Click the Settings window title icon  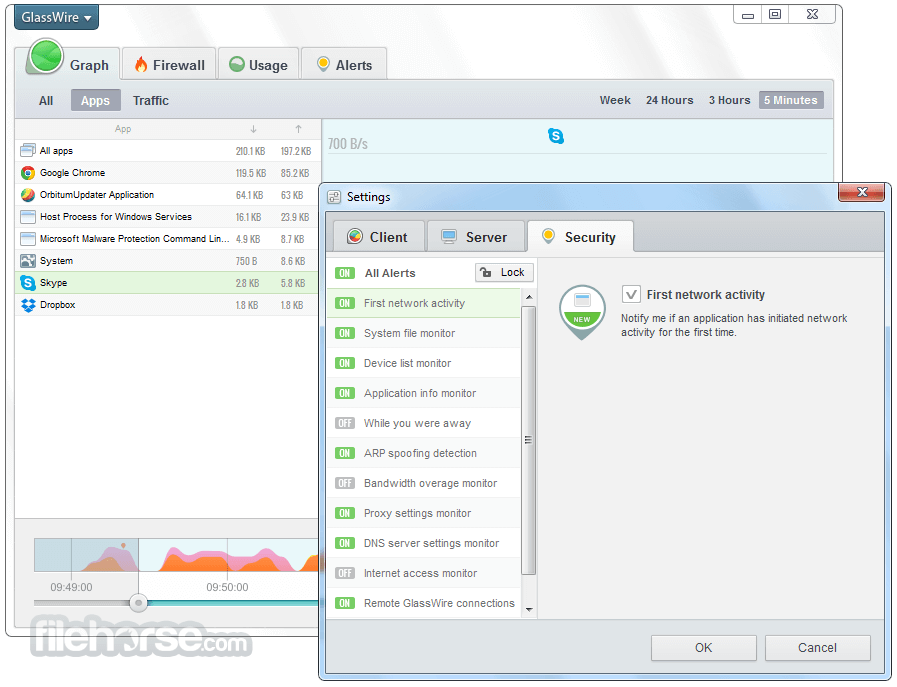(334, 197)
